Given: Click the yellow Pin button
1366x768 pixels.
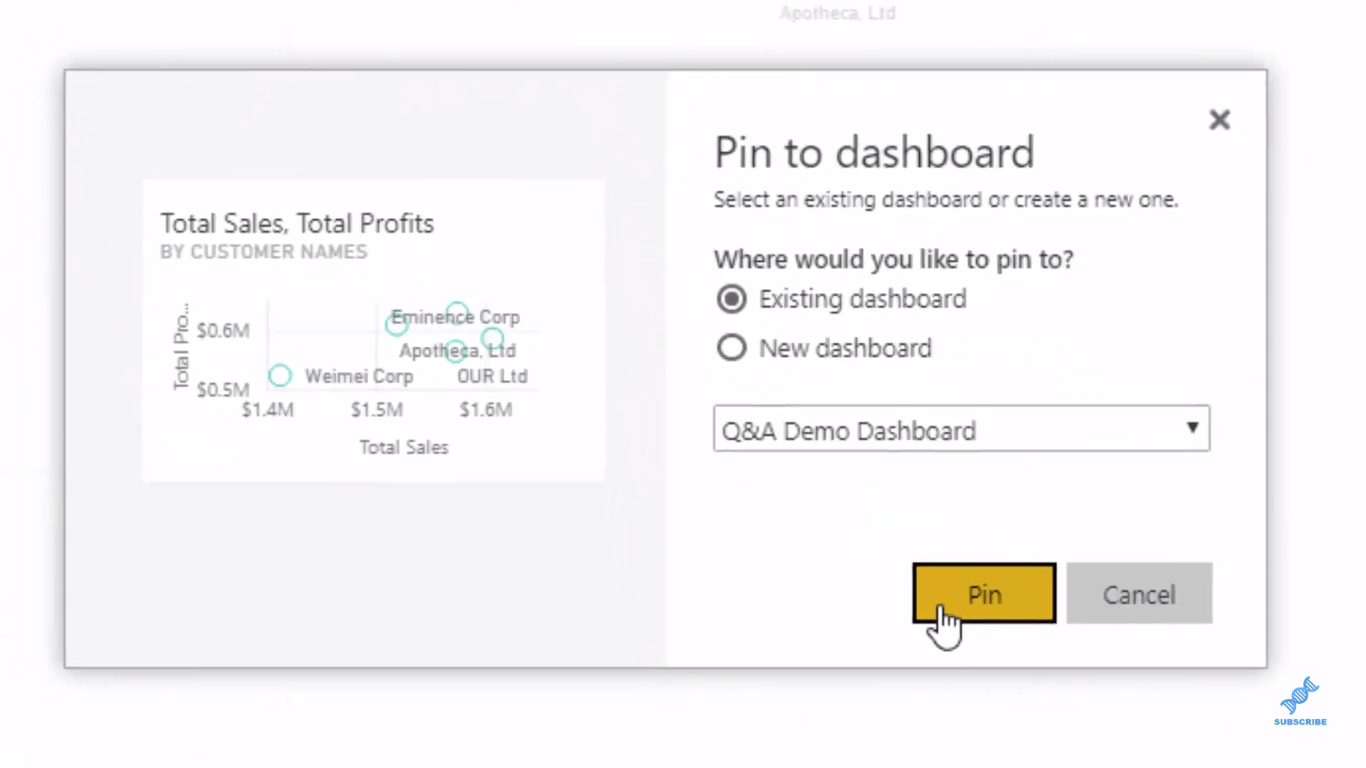Looking at the screenshot, I should click(x=984, y=593).
